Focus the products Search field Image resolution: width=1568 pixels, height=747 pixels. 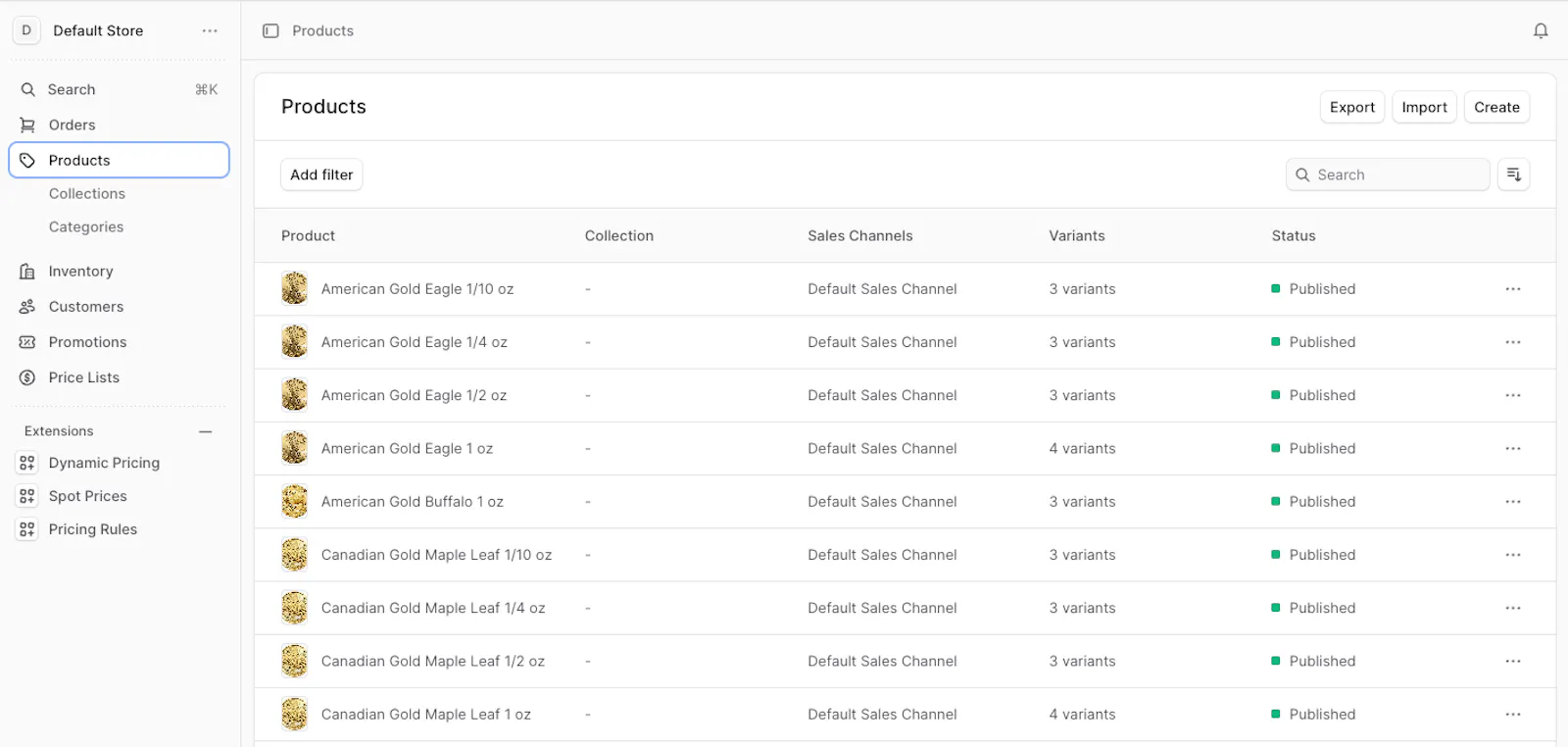click(x=1388, y=174)
